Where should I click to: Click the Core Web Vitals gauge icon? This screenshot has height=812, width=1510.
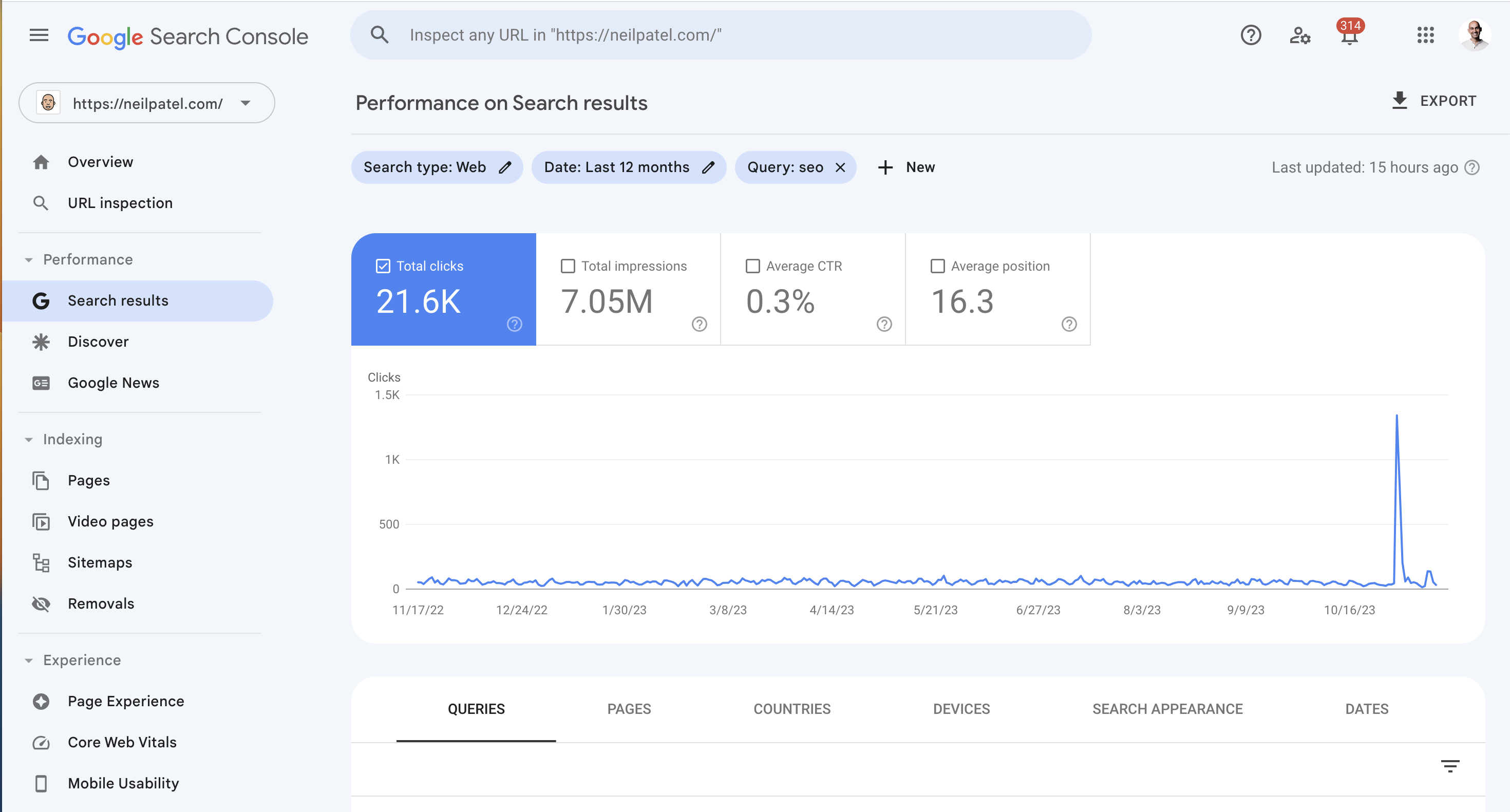41,743
